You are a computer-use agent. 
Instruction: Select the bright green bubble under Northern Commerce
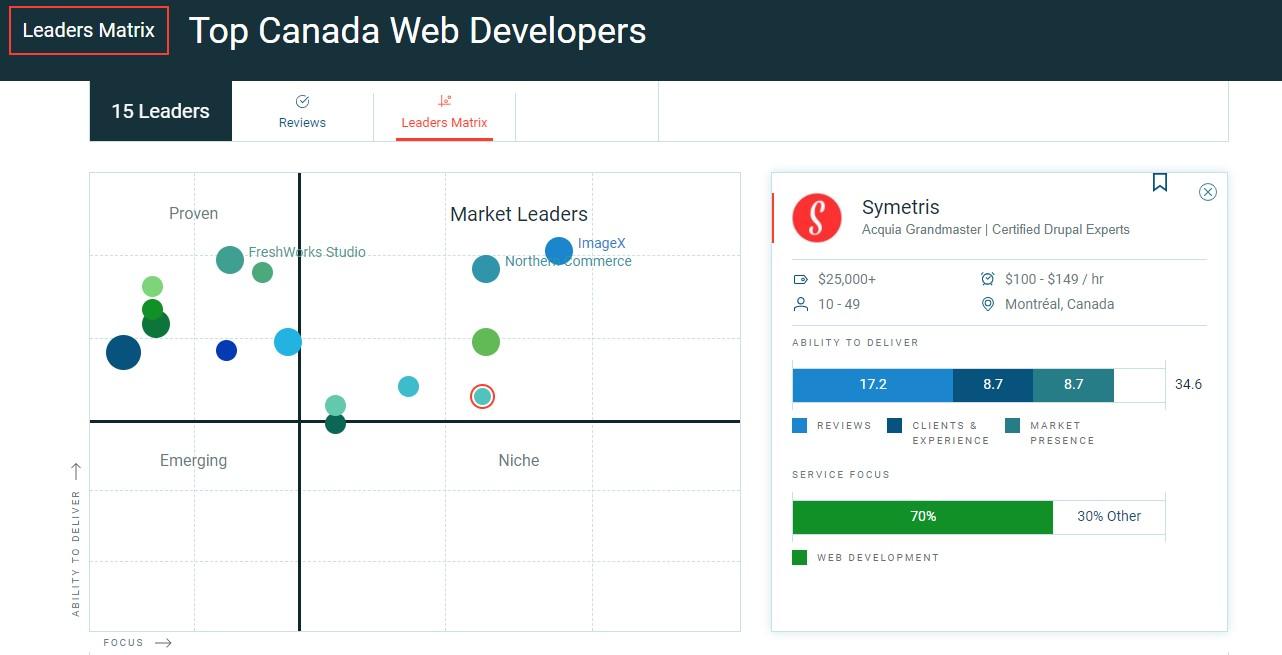pyautogui.click(x=486, y=342)
